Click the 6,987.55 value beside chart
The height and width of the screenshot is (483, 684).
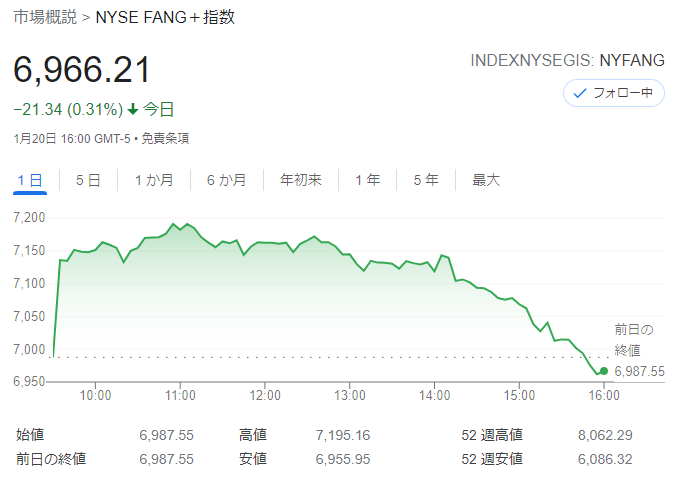coord(640,371)
